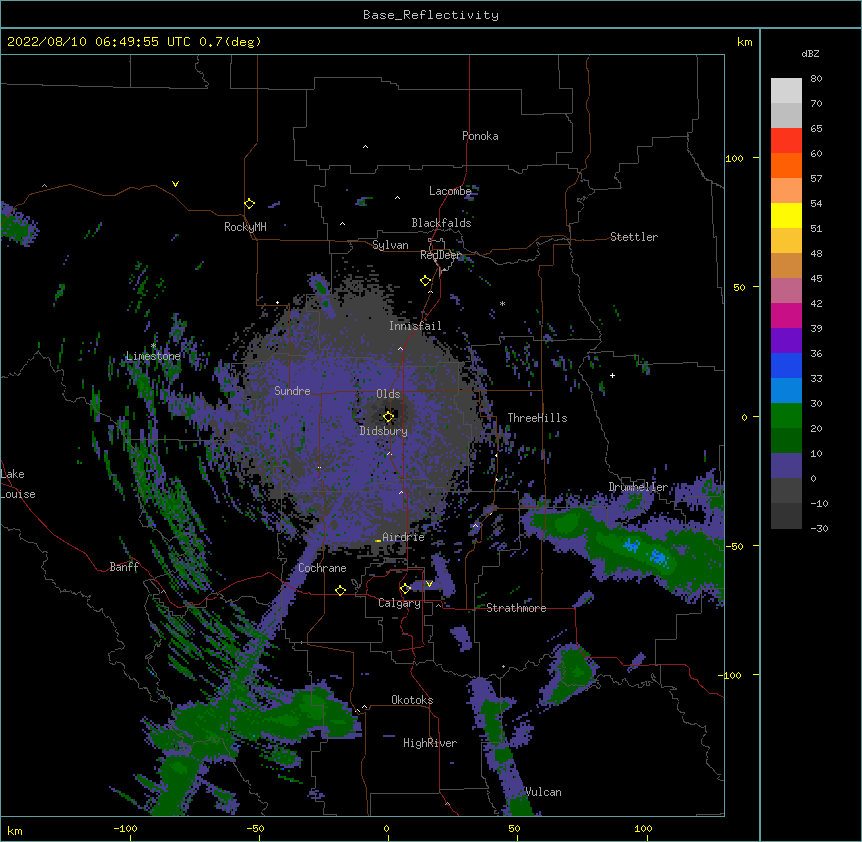The height and width of the screenshot is (842, 862).
Task: Click the km unit label at bottom left
Action: coord(15,831)
